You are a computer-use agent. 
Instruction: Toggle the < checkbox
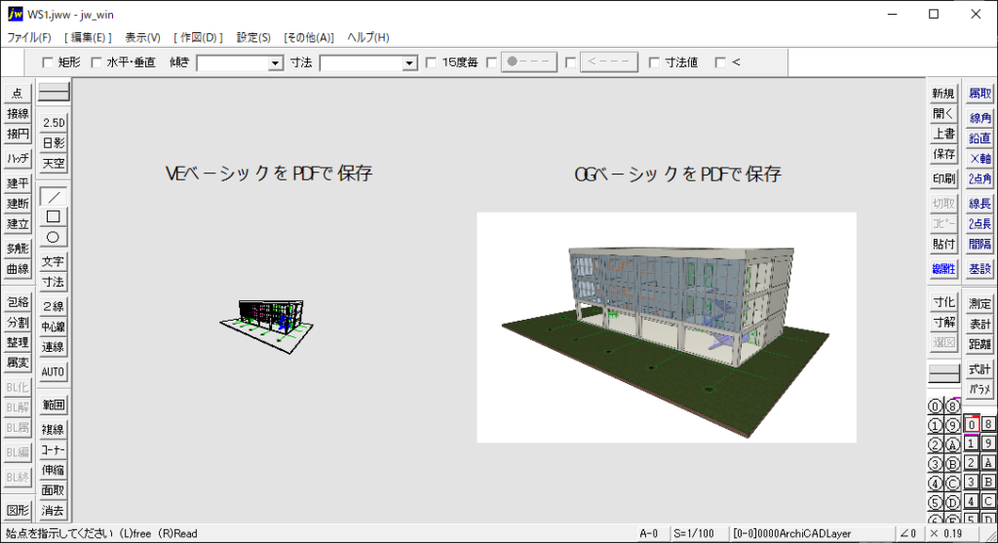coord(720,62)
